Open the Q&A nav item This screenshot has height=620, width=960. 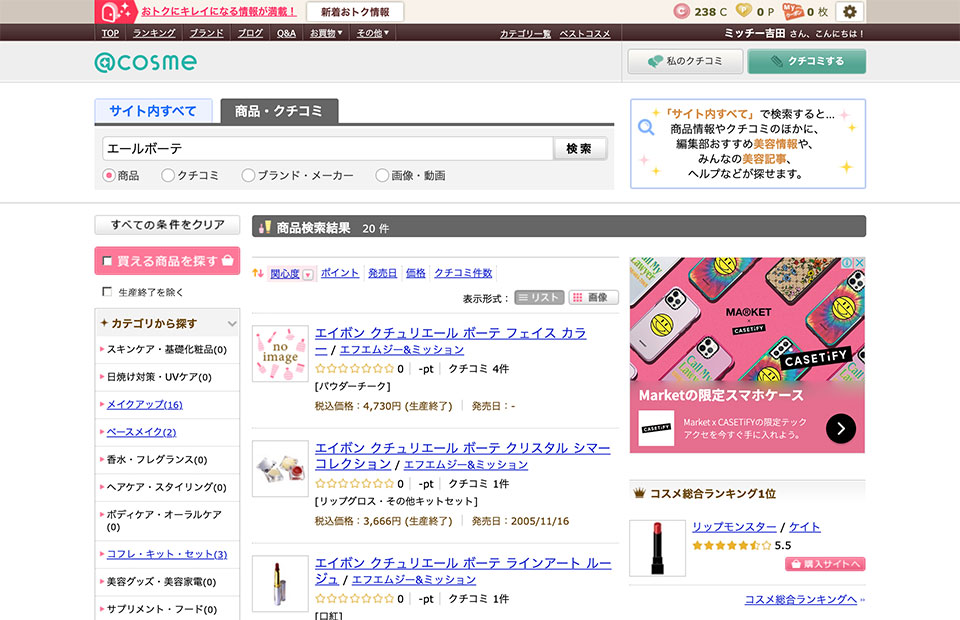point(286,33)
